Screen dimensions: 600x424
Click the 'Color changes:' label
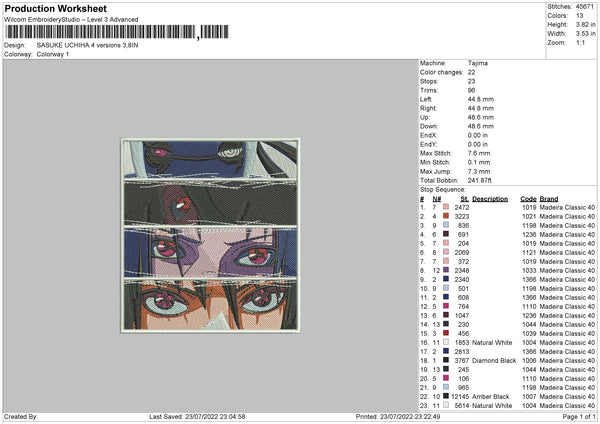(x=442, y=72)
